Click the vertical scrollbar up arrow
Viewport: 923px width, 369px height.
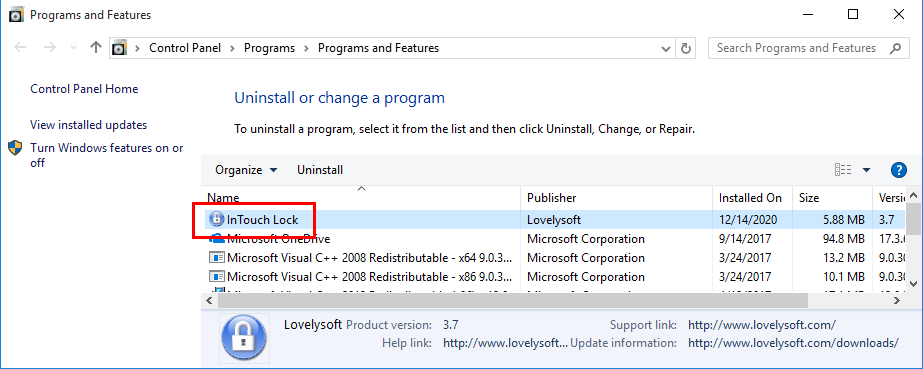click(x=913, y=195)
